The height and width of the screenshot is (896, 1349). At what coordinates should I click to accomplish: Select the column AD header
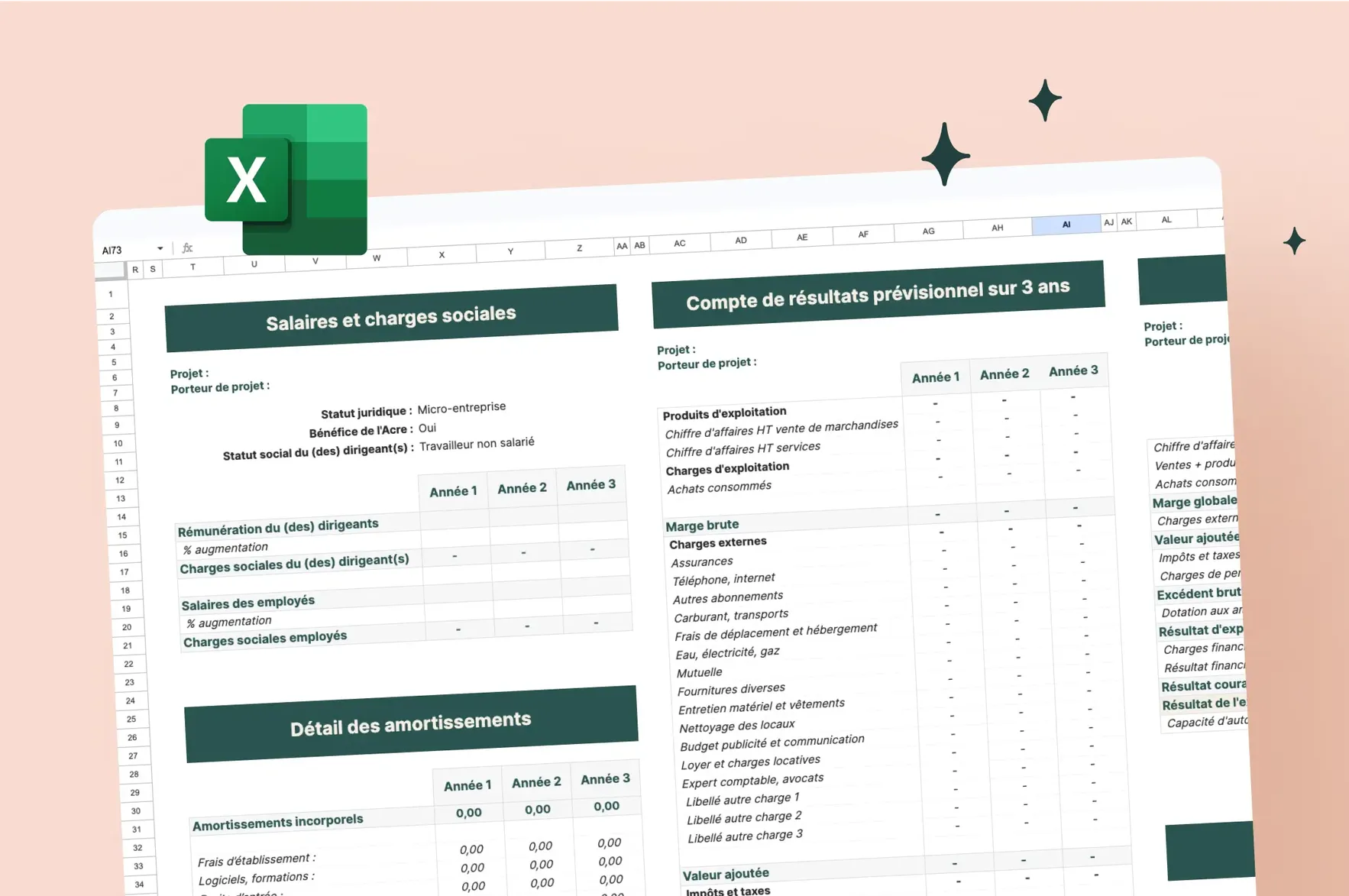tap(740, 241)
